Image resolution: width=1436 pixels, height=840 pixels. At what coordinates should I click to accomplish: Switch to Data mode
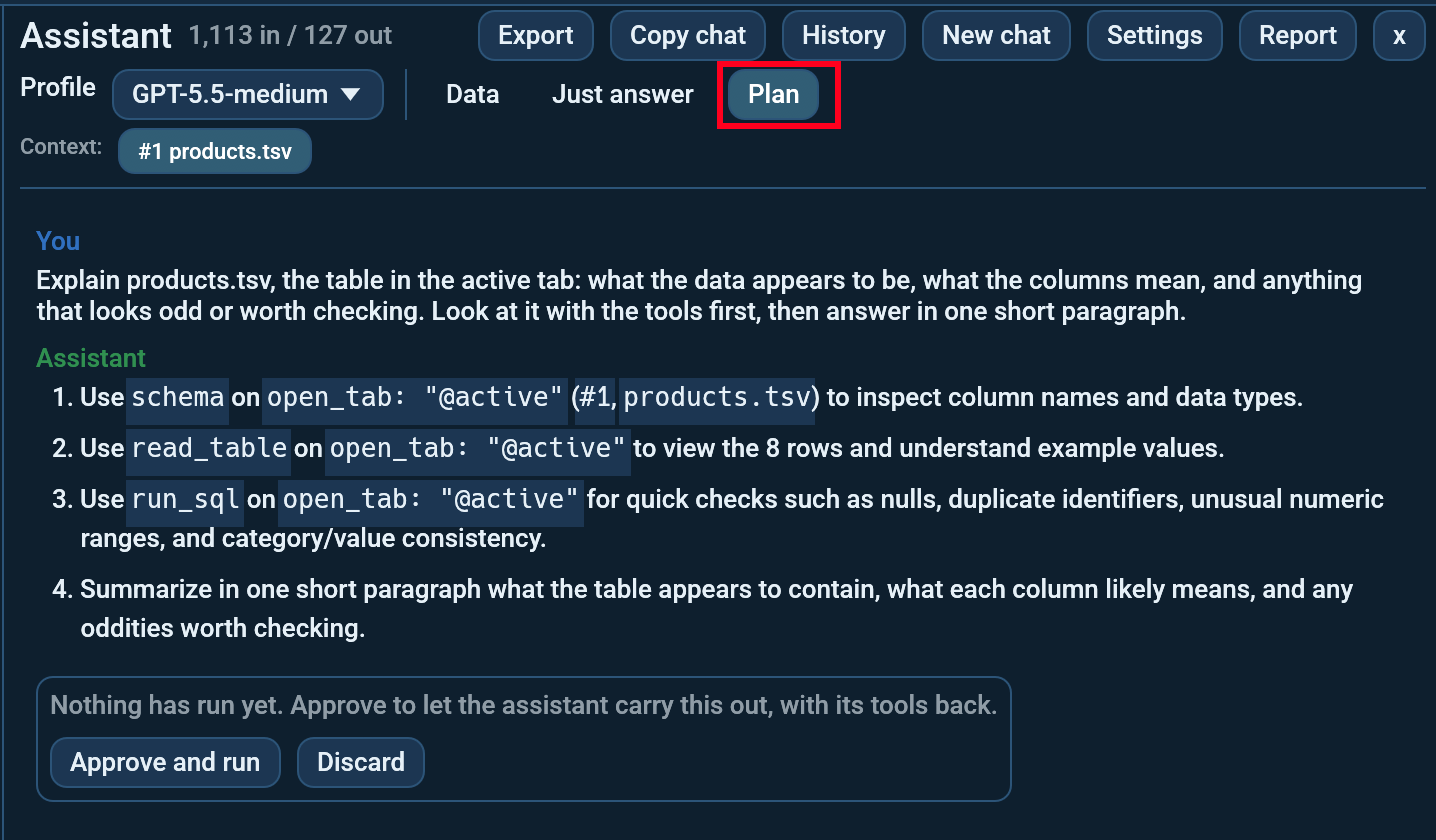[472, 95]
